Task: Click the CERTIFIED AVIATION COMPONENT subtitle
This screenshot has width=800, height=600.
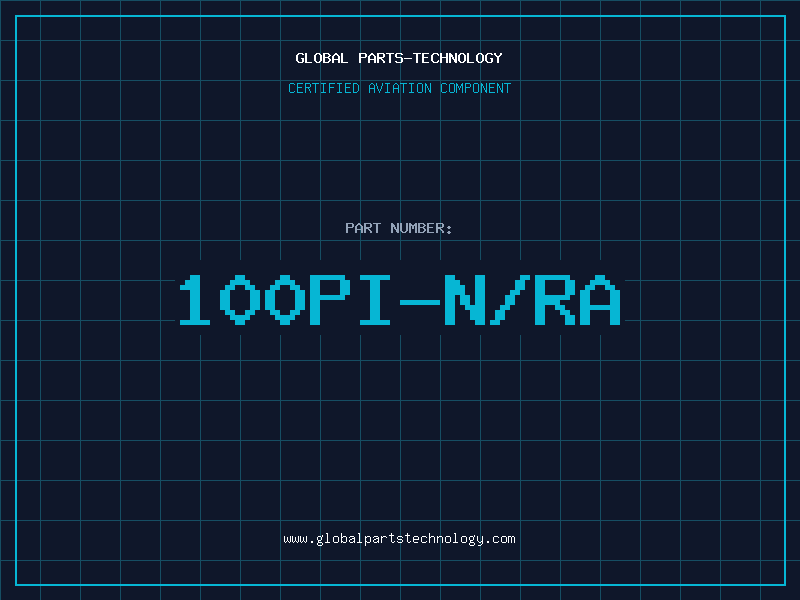Action: (399, 88)
